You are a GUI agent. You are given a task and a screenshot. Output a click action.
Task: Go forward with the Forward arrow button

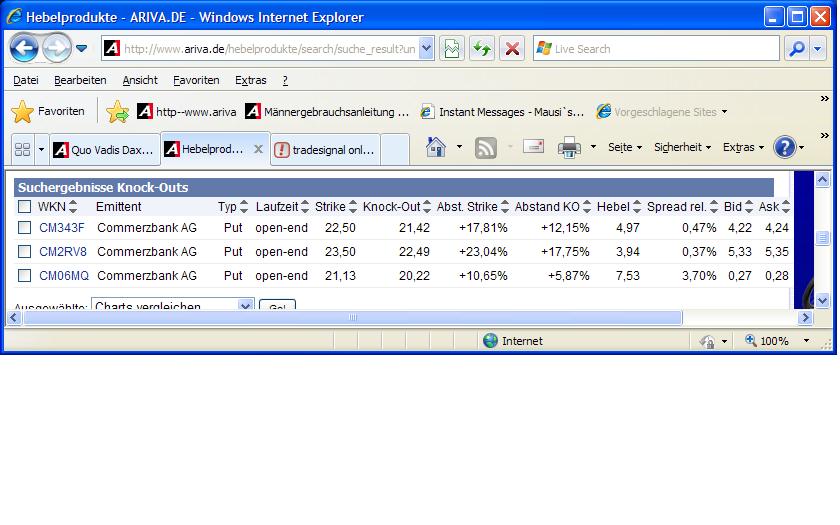57,48
